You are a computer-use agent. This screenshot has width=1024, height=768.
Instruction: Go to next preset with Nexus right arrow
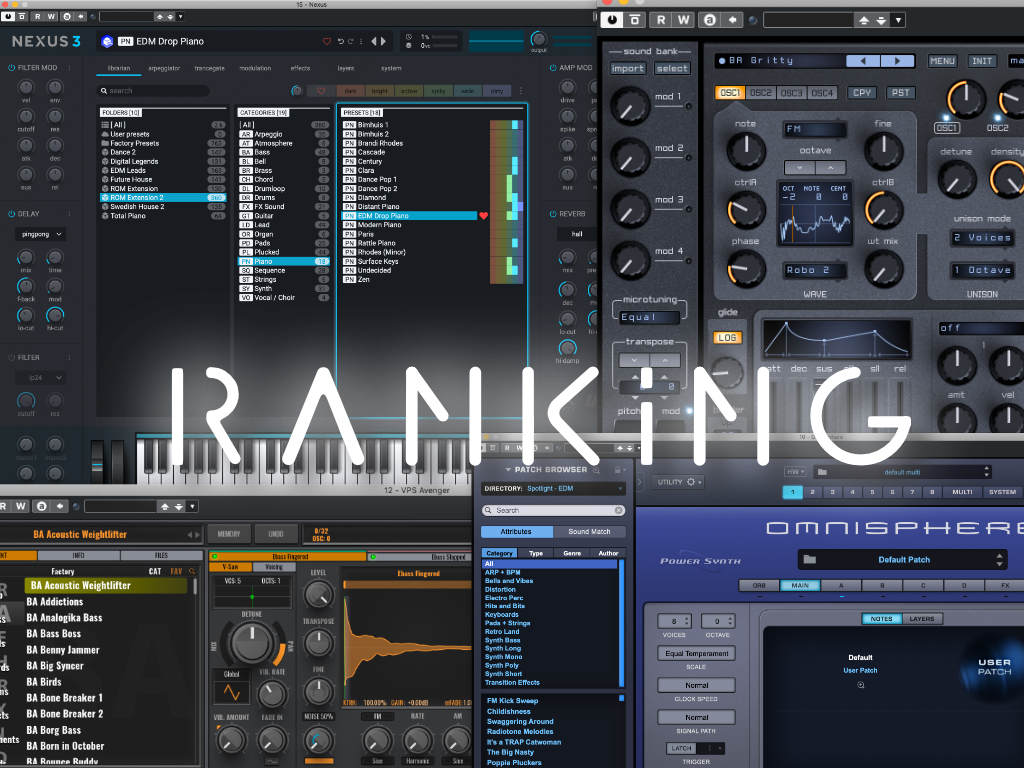384,41
